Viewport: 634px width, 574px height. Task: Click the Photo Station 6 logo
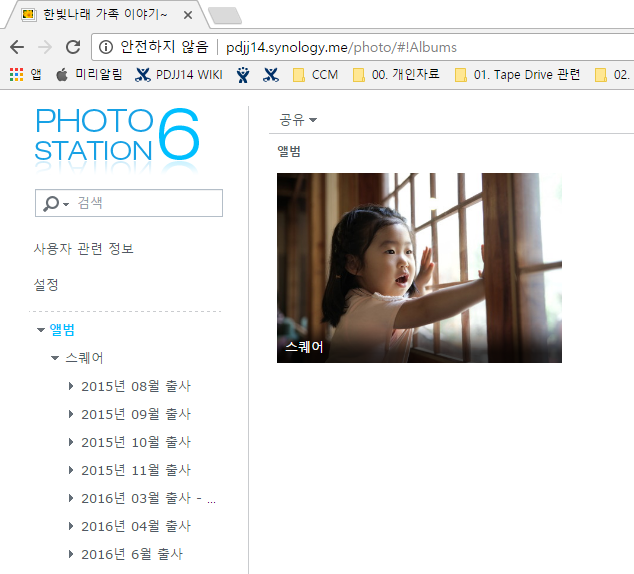117,134
